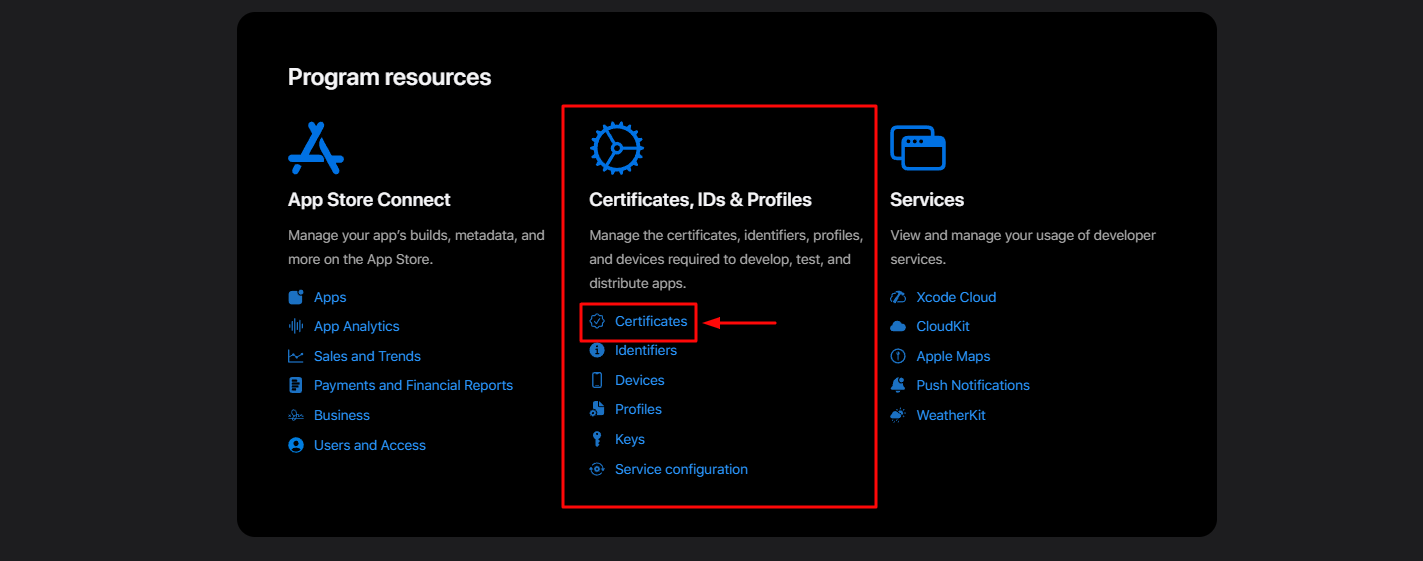
Task: Open the Devices link
Action: pyautogui.click(x=640, y=380)
